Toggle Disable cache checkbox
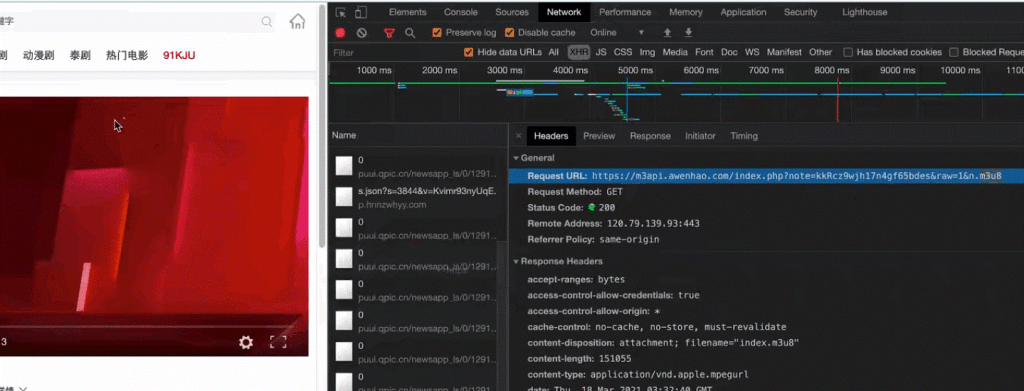 [x=509, y=33]
